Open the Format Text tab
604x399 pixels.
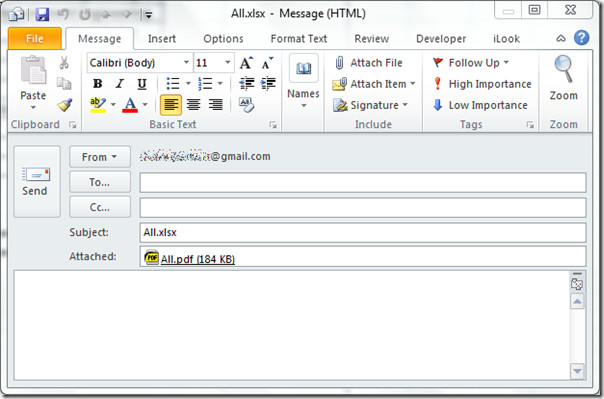coord(299,39)
